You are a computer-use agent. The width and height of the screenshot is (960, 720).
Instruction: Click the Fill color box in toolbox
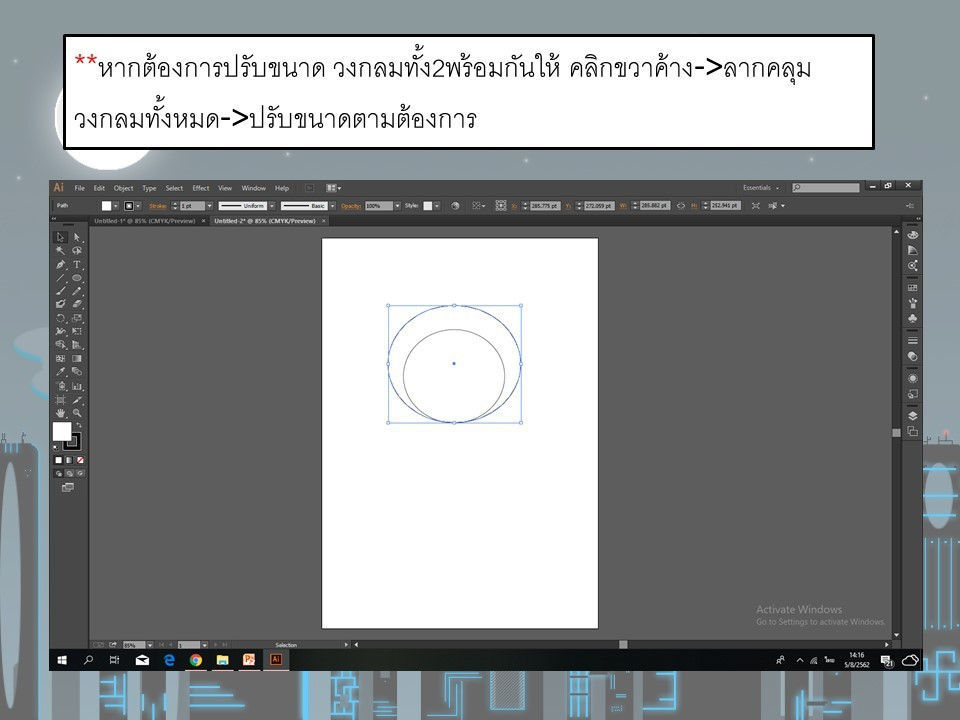[61, 431]
